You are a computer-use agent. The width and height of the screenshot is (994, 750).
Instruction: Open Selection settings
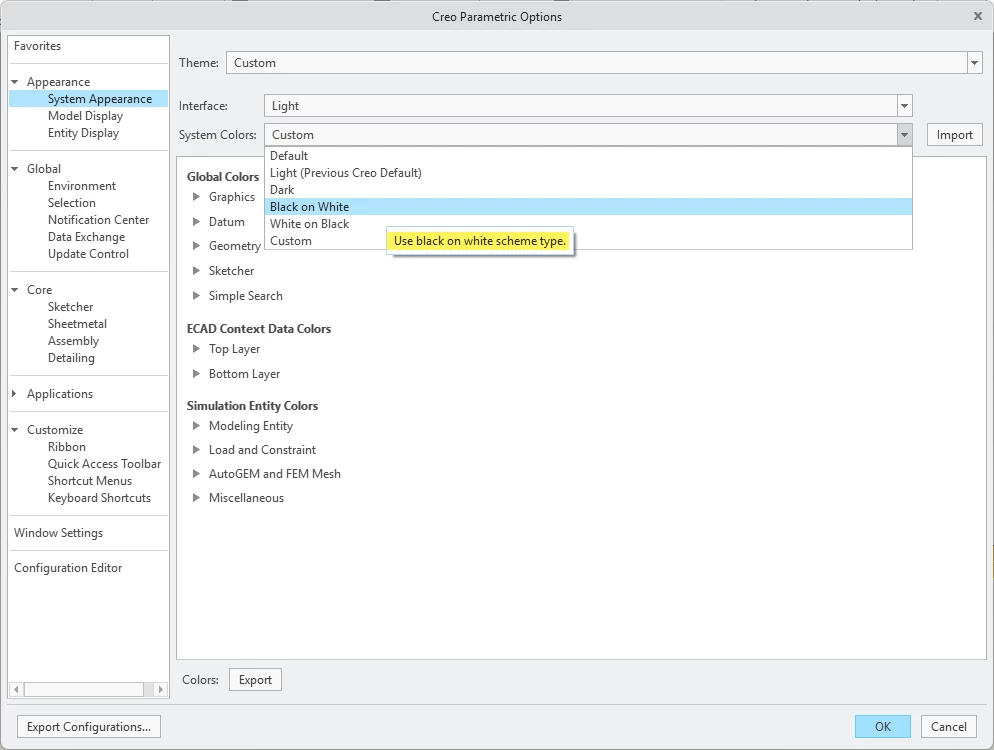[x=72, y=203]
